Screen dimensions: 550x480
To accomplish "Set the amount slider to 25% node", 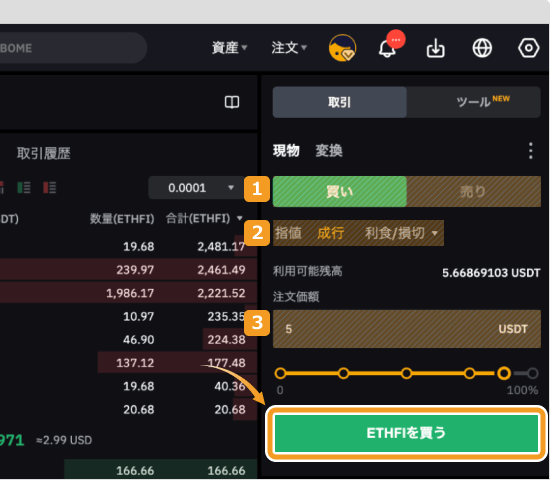I will tap(343, 373).
